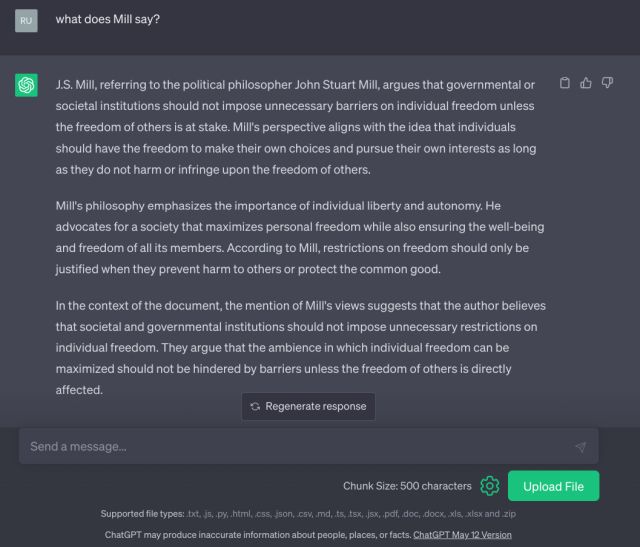This screenshot has height=547, width=640.
Task: Click the thumbs down icon
Action: click(607, 83)
